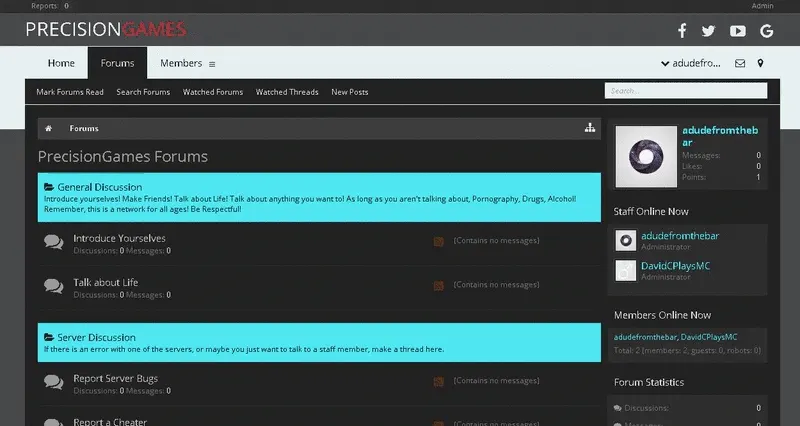This screenshot has width=800, height=426.
Task: Open the alerts pin icon
Action: (x=760, y=63)
